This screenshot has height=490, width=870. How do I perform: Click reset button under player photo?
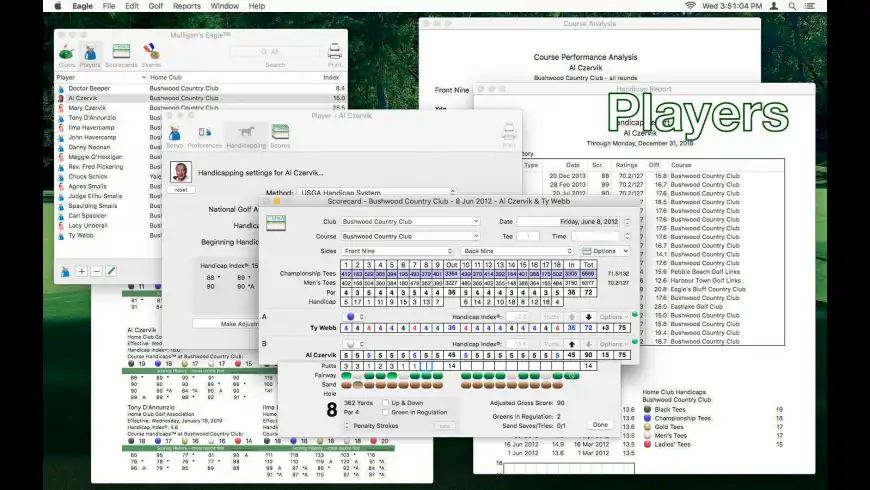coord(181,190)
